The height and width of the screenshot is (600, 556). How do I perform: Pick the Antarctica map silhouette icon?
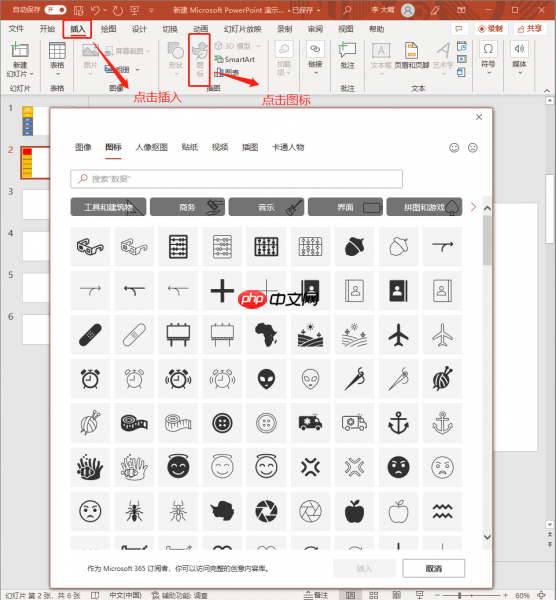click(222, 511)
